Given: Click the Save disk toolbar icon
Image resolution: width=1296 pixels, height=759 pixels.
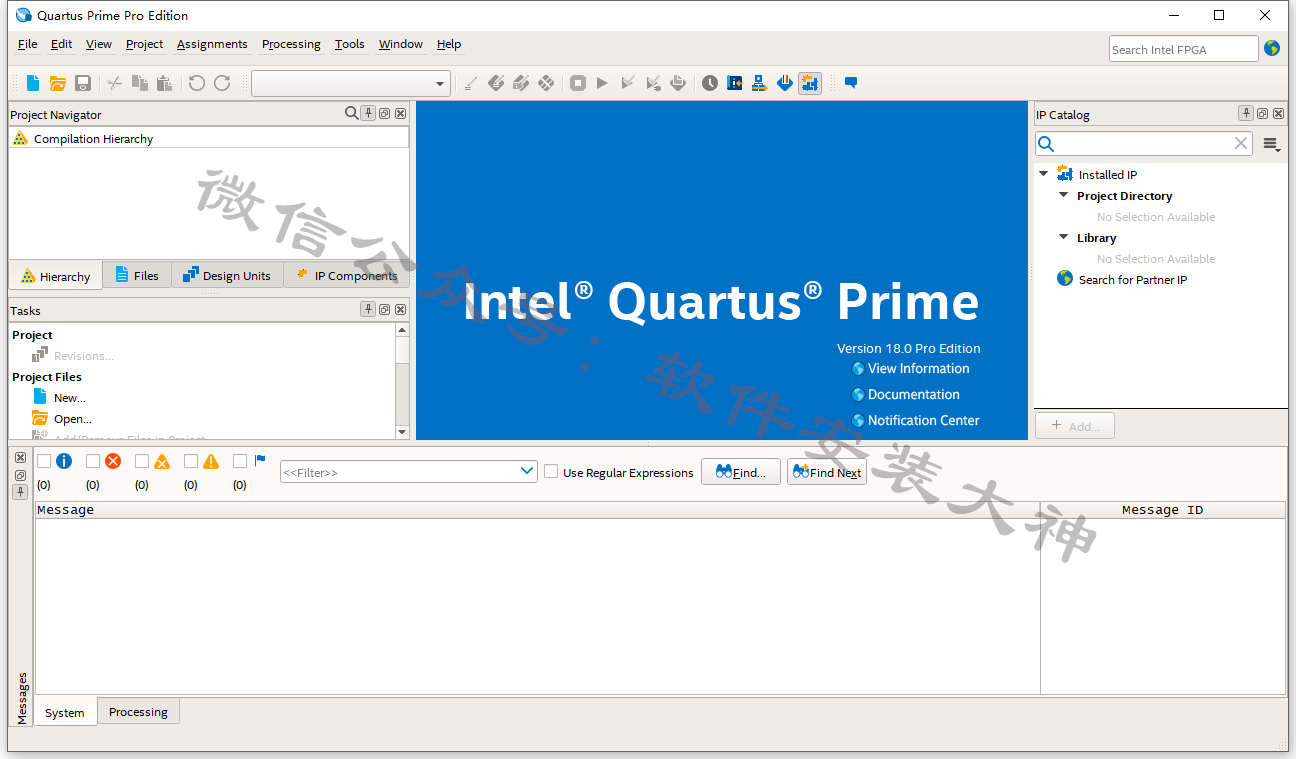Looking at the screenshot, I should [x=83, y=83].
